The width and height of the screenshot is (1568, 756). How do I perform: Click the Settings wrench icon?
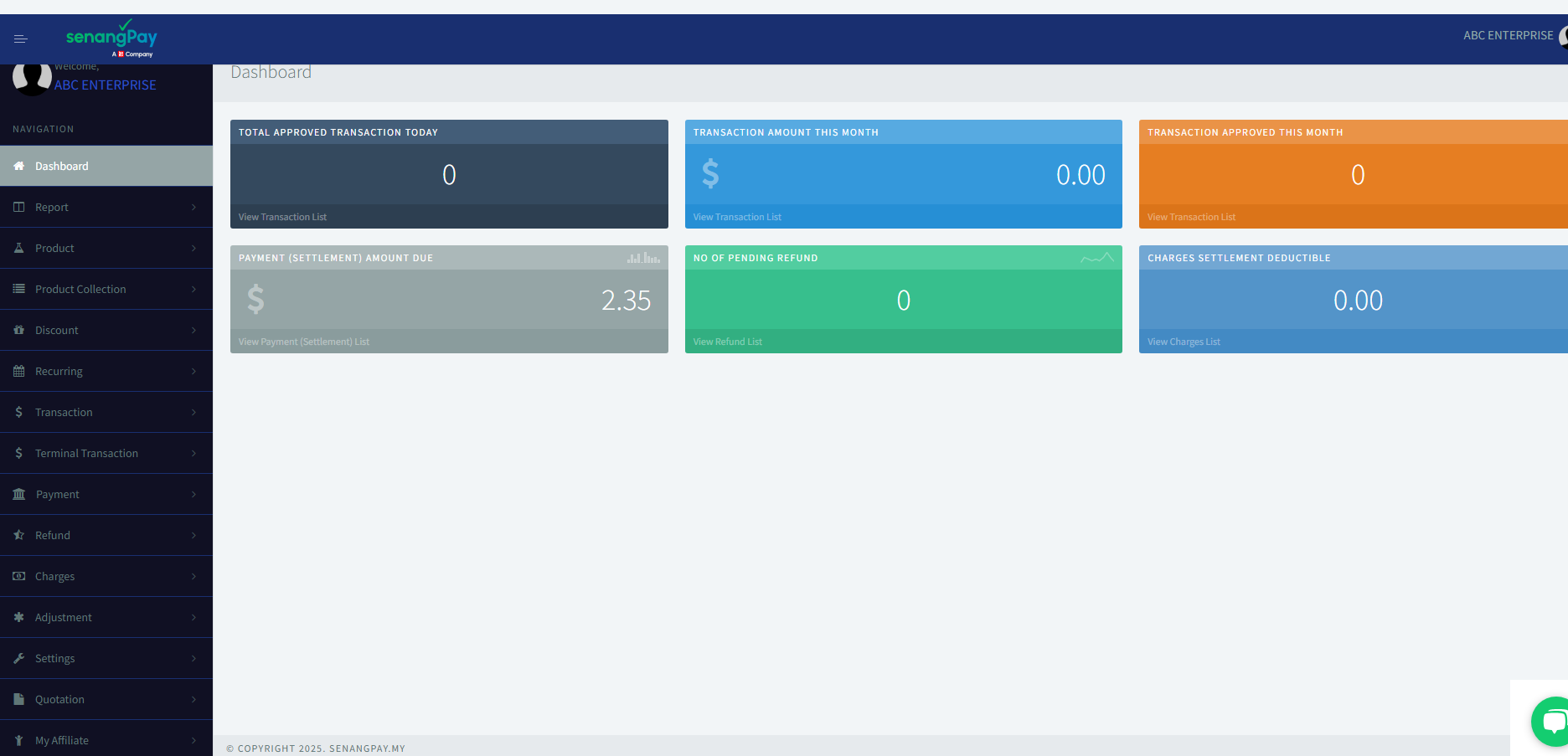coord(18,658)
